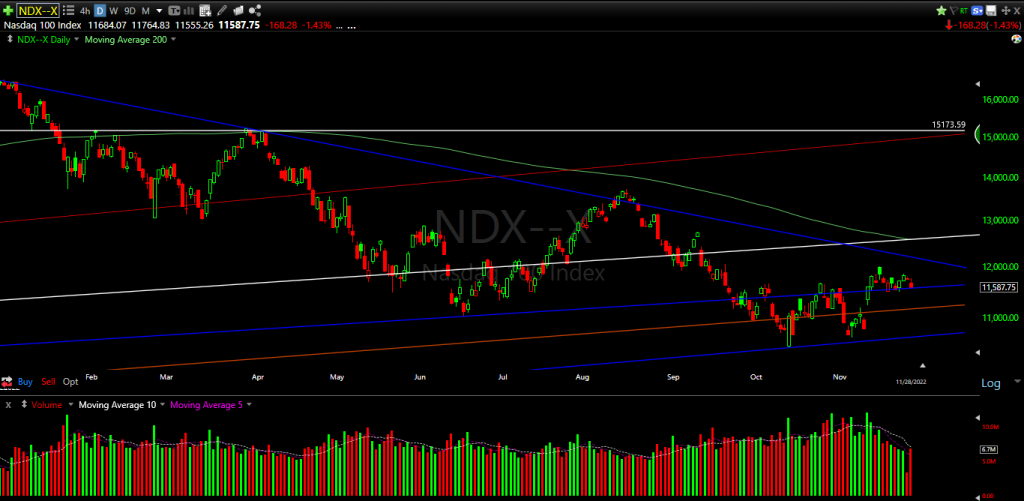Screen dimensions: 1024x501
Task: Click the red -168.28 (-1.43%) change readout
Action: click(982, 25)
